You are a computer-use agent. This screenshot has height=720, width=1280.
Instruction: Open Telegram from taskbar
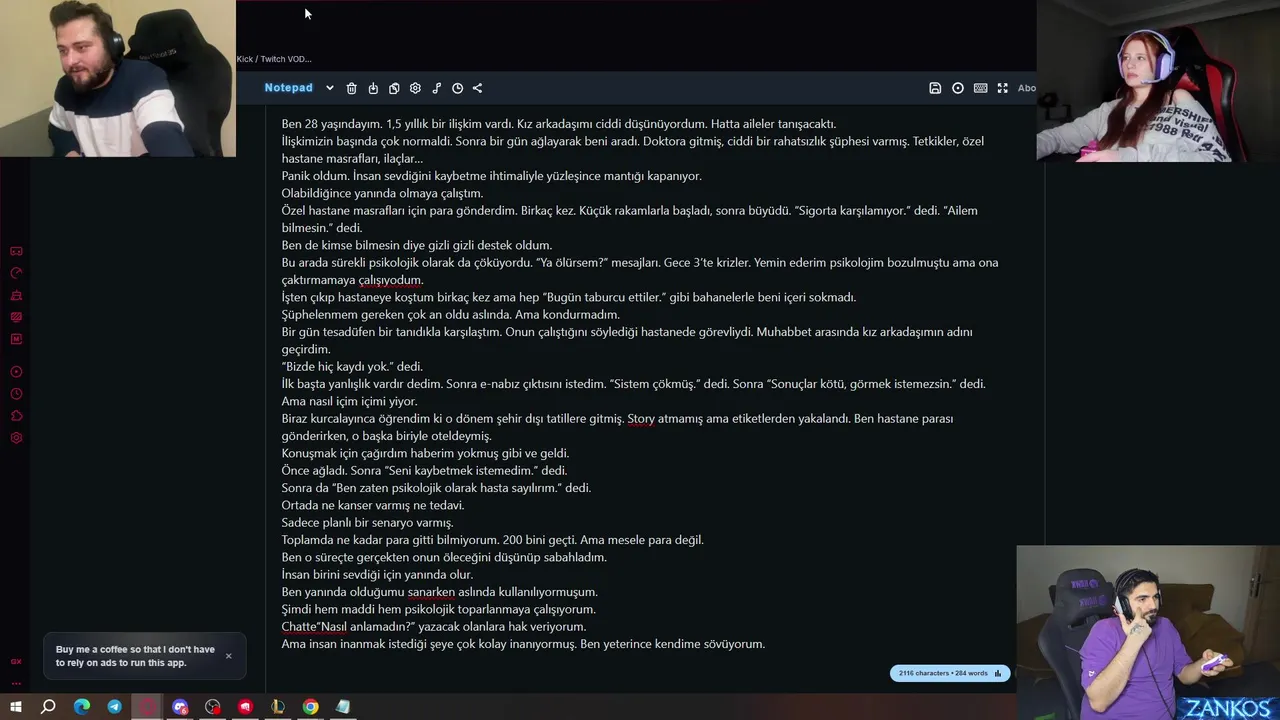(114, 707)
